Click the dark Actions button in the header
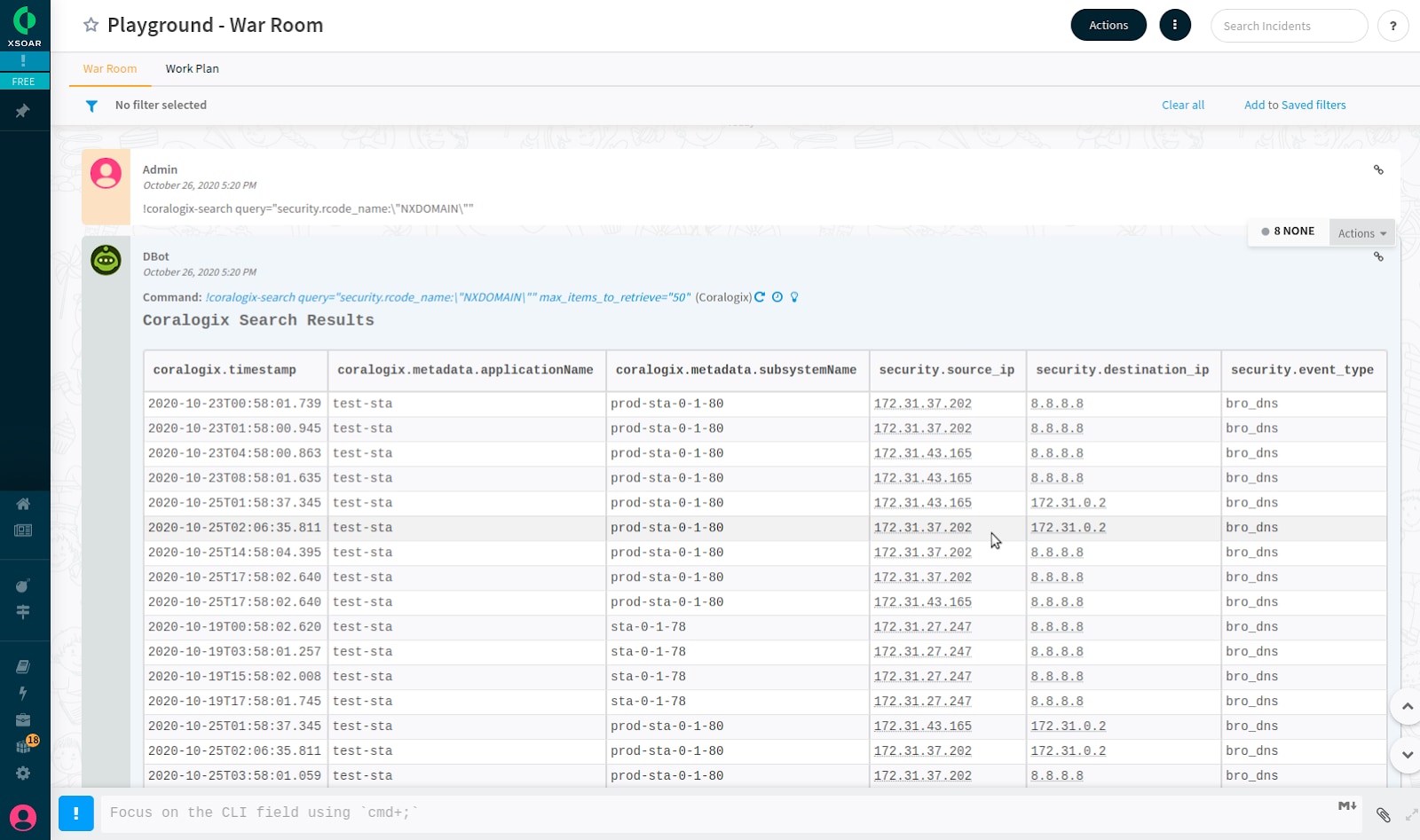This screenshot has height=840, width=1420. [x=1108, y=25]
